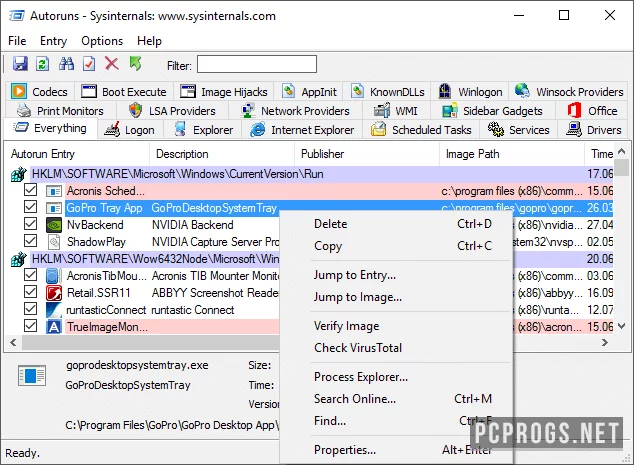Image resolution: width=634 pixels, height=465 pixels.
Task: Click the NVIDIA icon beside NvBackend
Action: 54,225
